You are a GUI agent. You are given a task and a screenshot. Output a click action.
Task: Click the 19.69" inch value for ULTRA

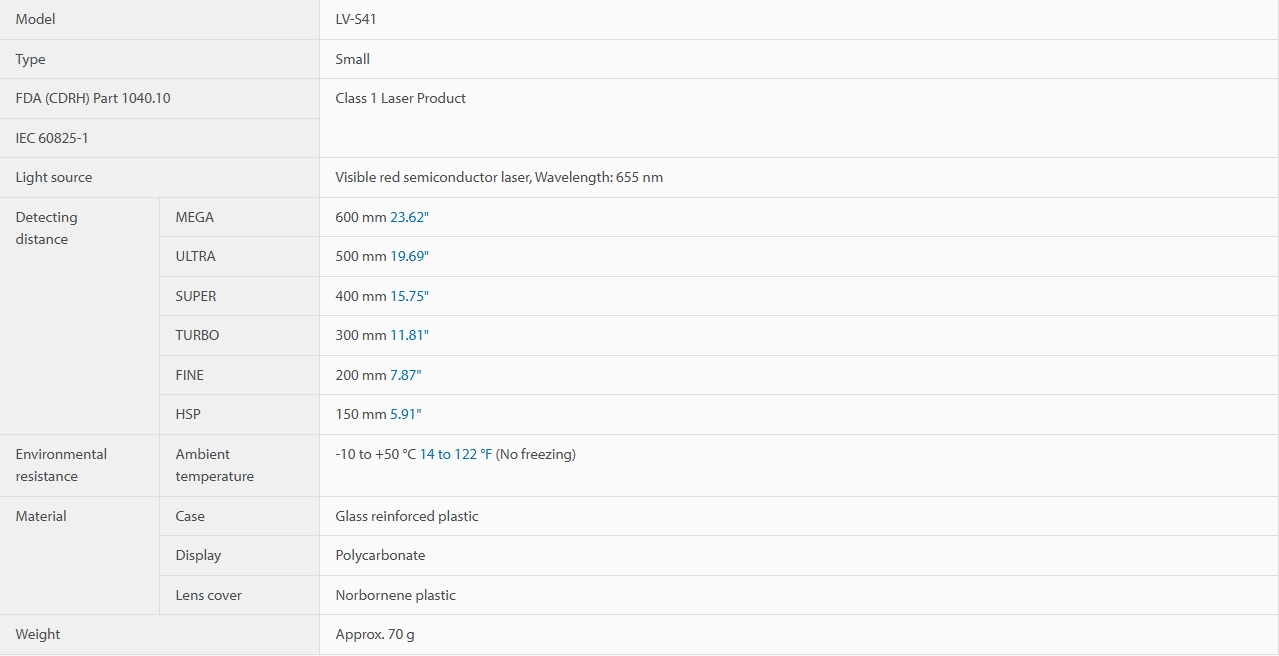tap(409, 256)
